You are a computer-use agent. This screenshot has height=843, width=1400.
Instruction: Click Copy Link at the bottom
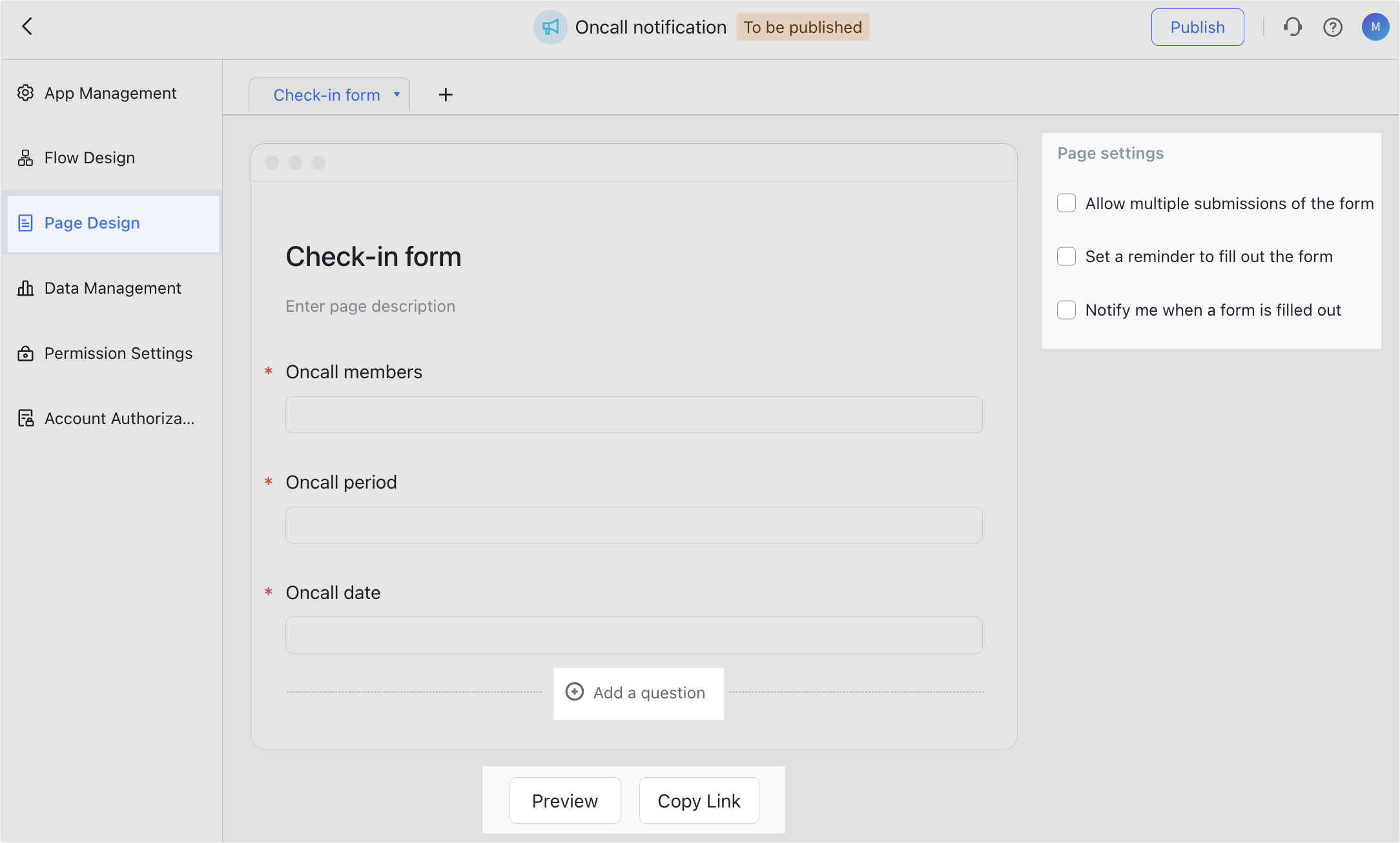coord(699,800)
